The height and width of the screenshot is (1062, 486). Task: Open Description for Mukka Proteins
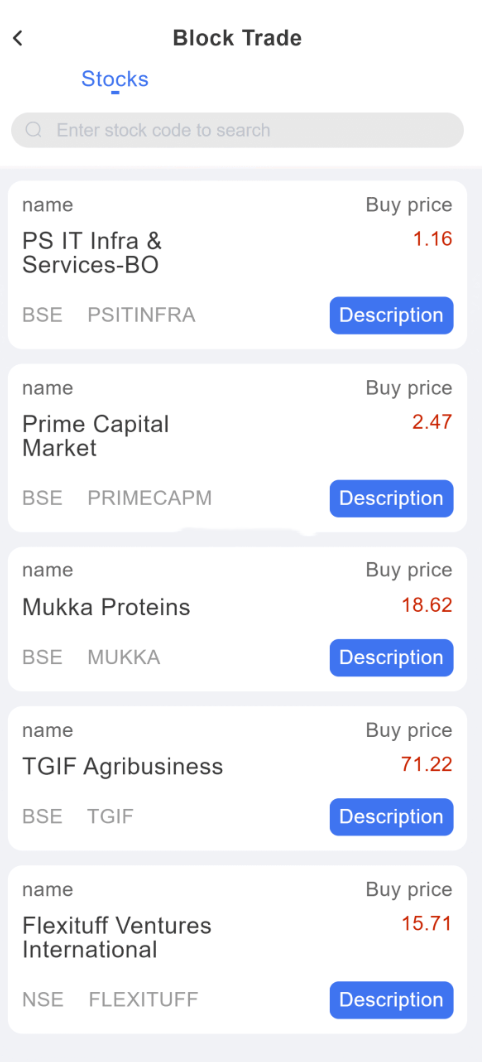(x=391, y=658)
